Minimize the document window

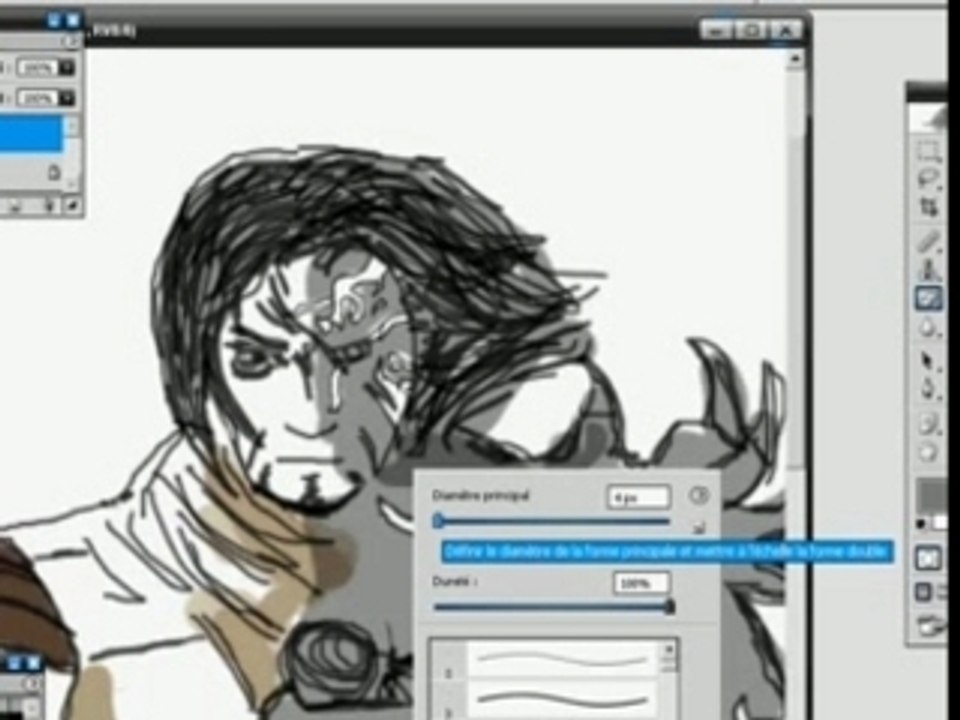716,29
